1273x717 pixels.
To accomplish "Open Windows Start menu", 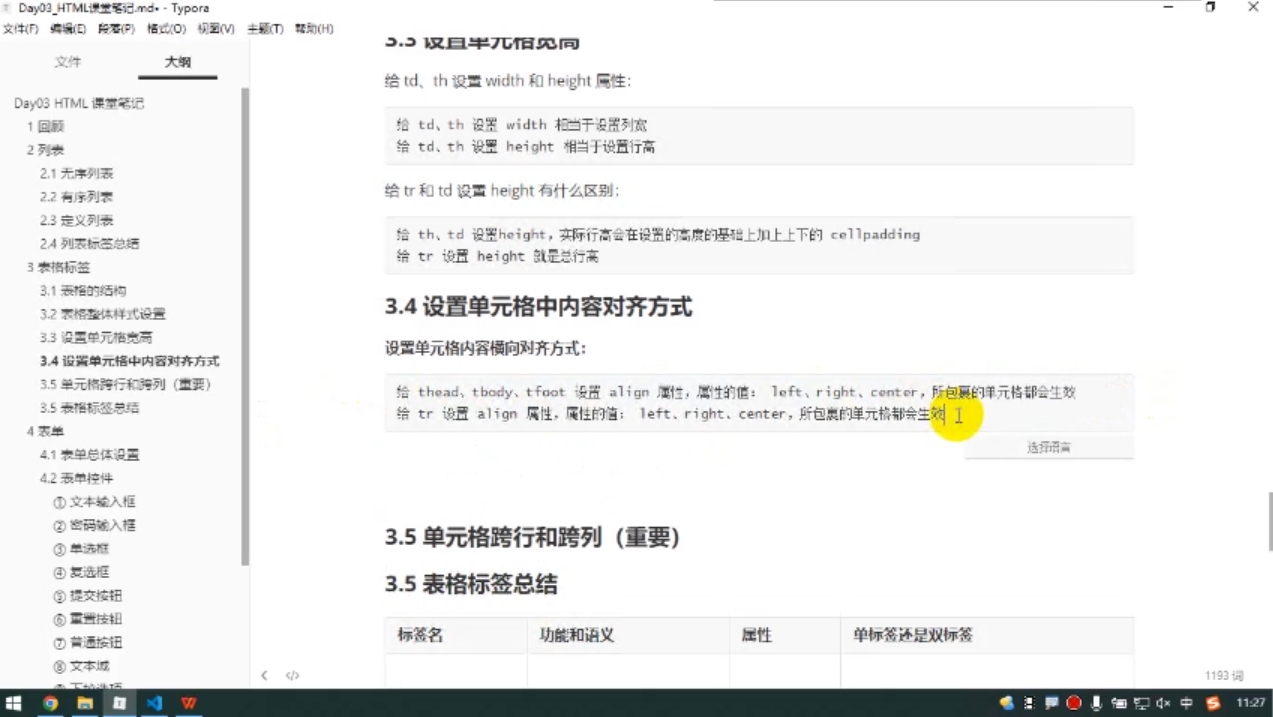I will [15, 704].
